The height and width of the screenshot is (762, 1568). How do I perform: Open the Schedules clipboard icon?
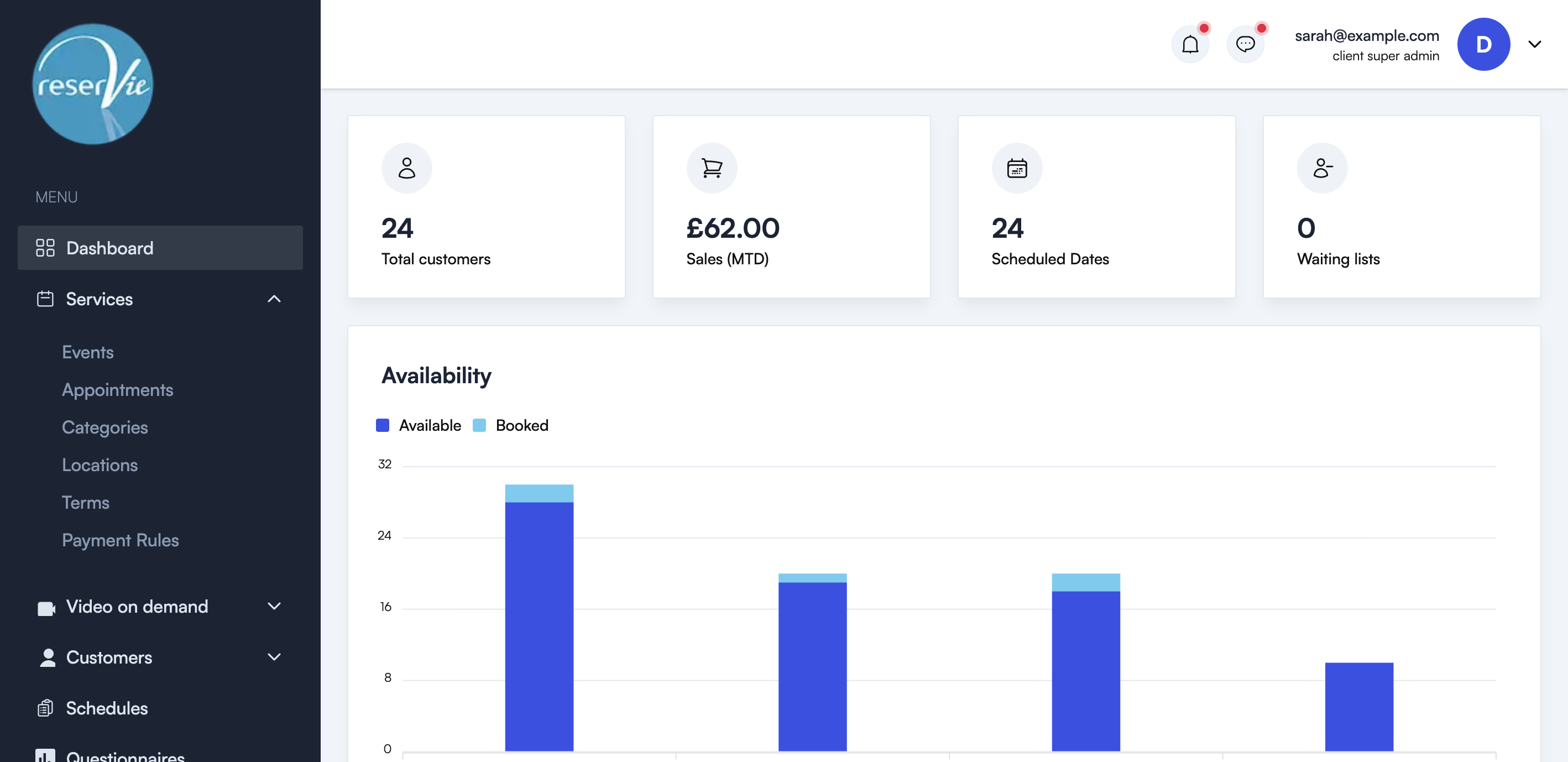click(47, 708)
